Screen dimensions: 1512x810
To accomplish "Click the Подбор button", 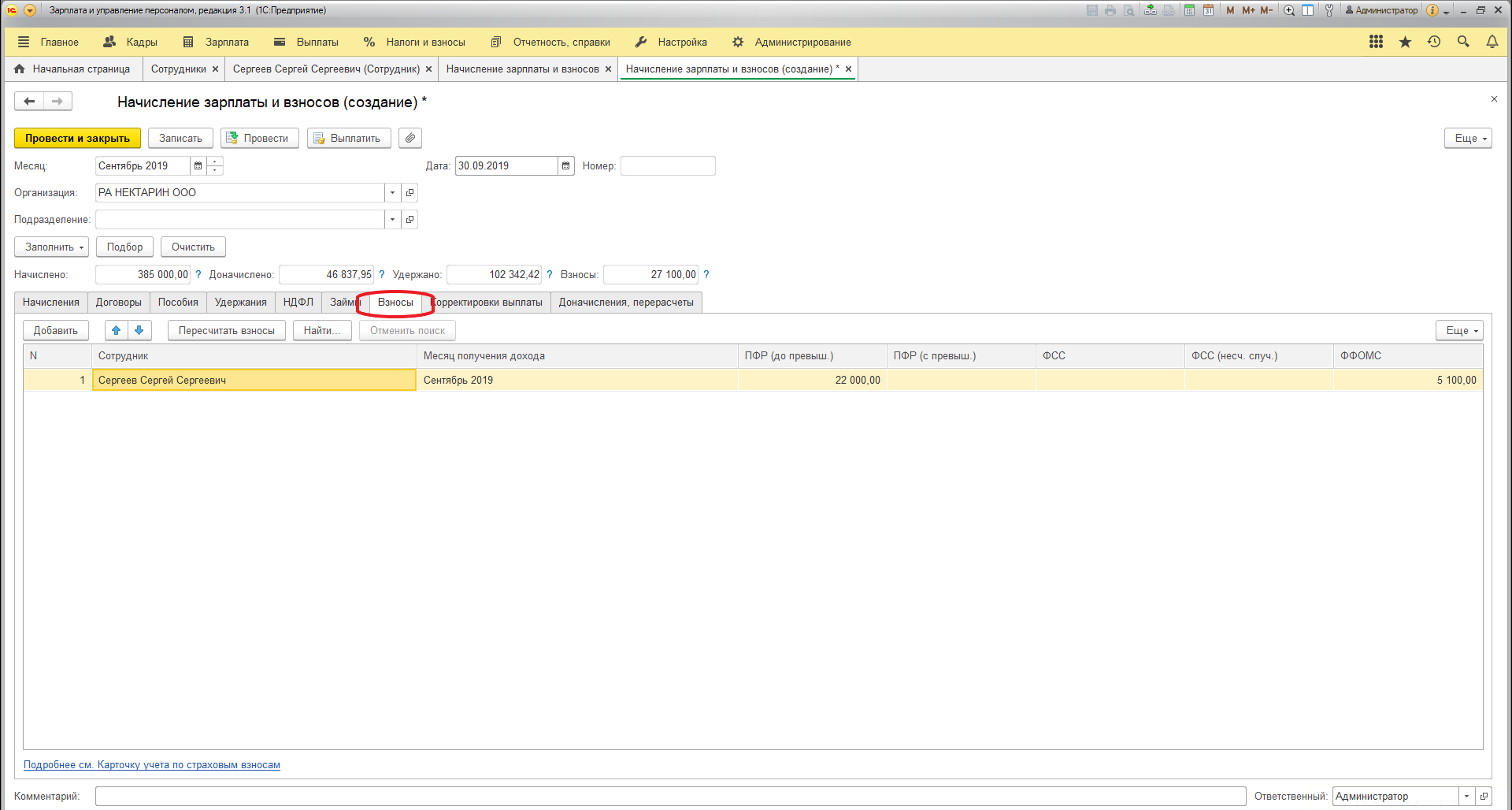I will [x=124, y=247].
